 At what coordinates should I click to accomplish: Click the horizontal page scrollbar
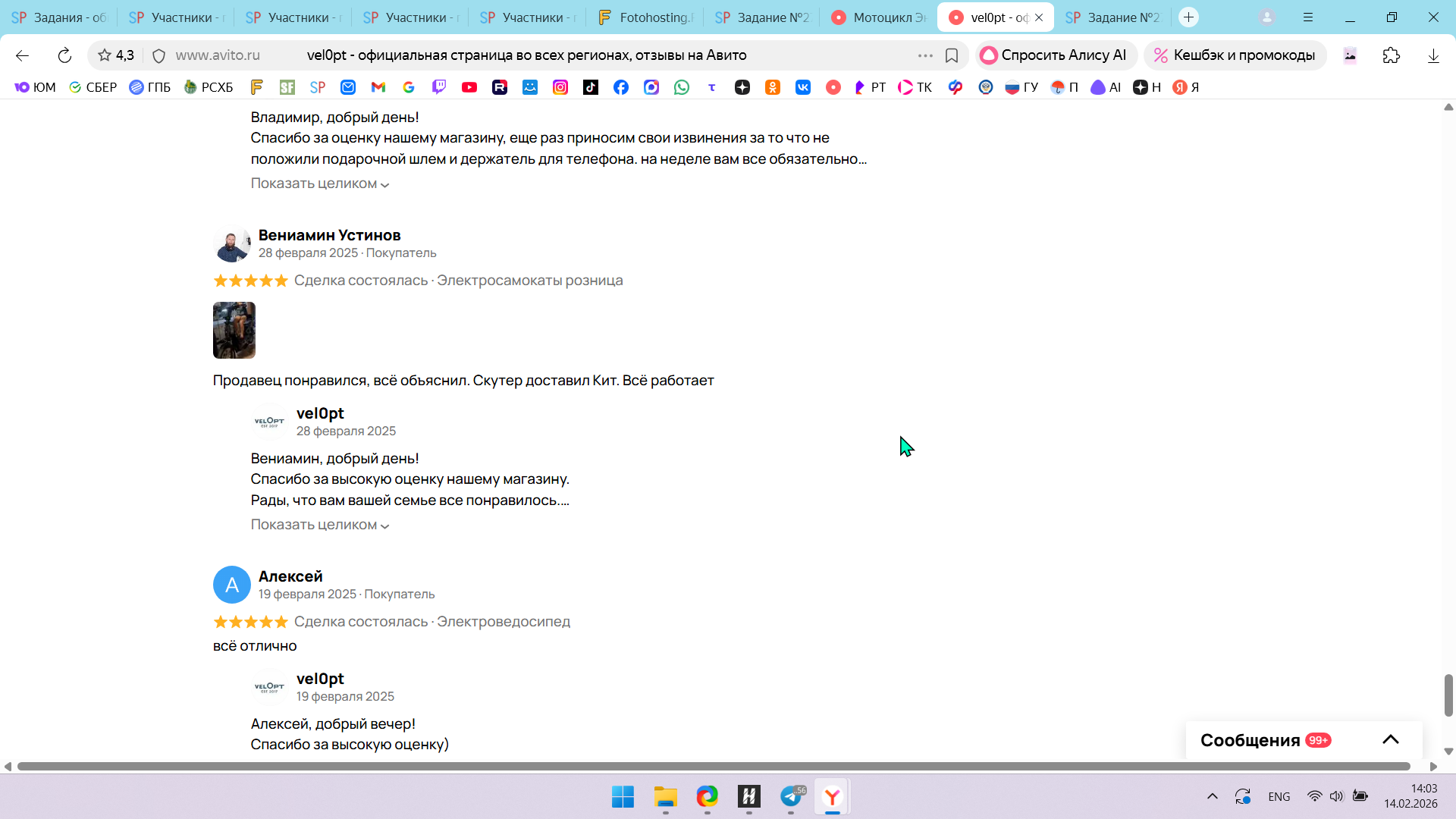coord(713,766)
